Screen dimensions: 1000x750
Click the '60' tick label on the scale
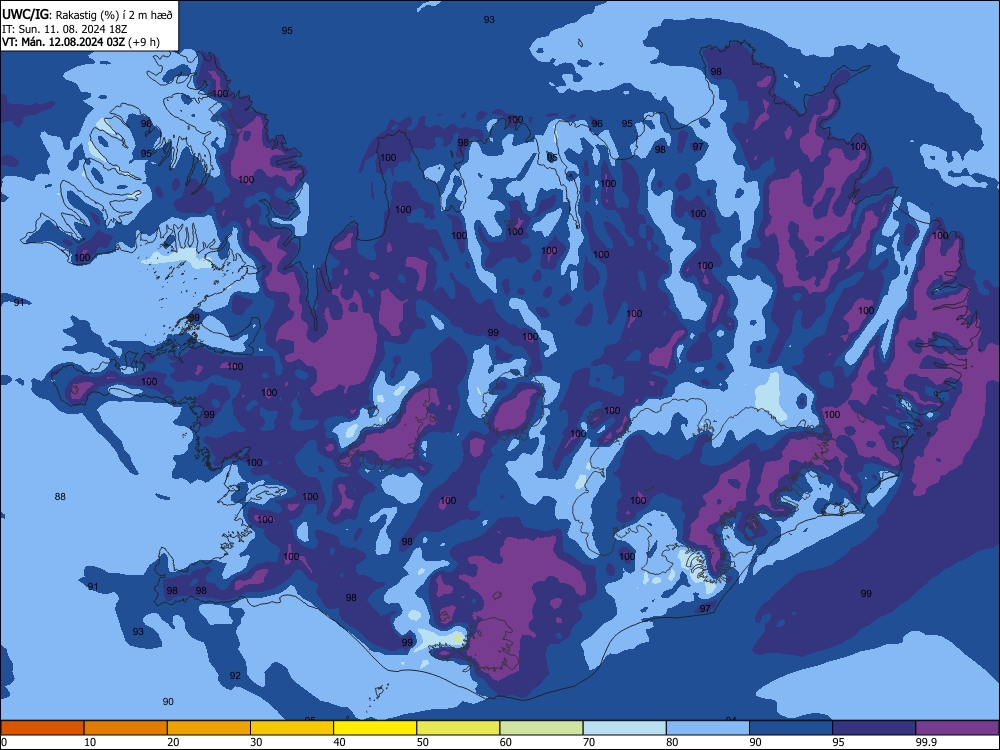tap(506, 742)
